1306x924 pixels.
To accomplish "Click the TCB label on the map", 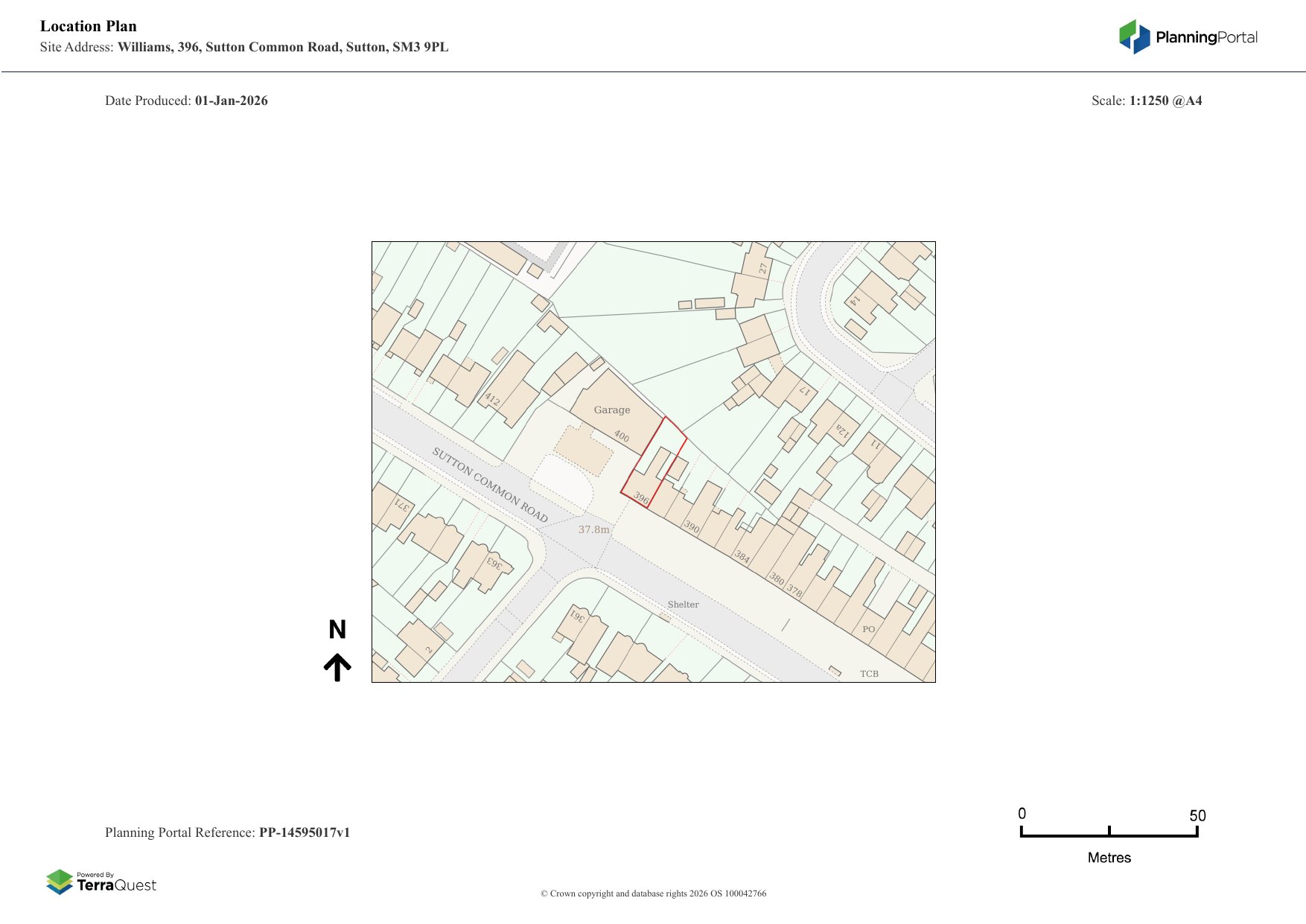I will coord(869,674).
